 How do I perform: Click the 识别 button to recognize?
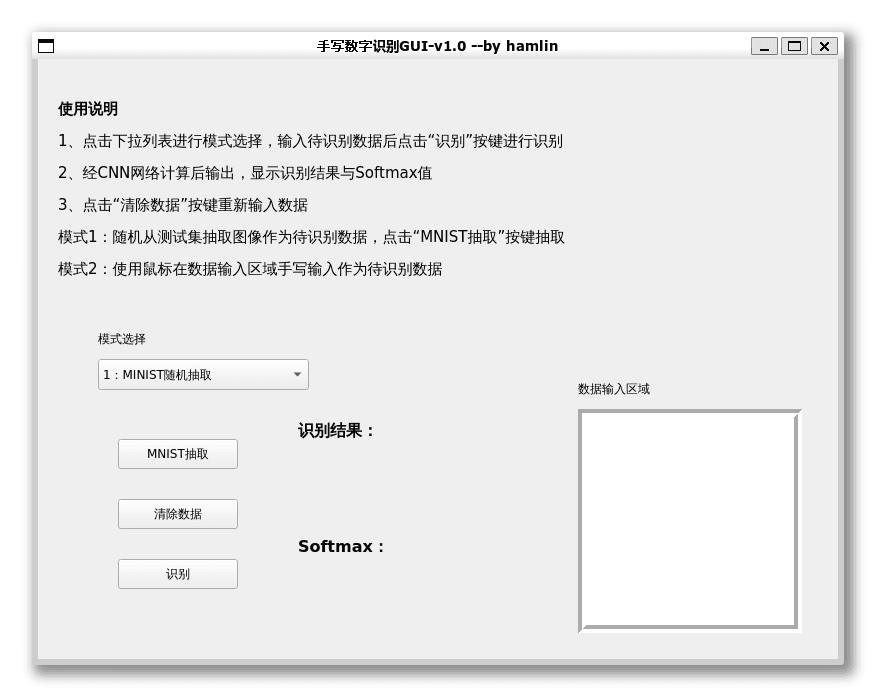point(177,573)
